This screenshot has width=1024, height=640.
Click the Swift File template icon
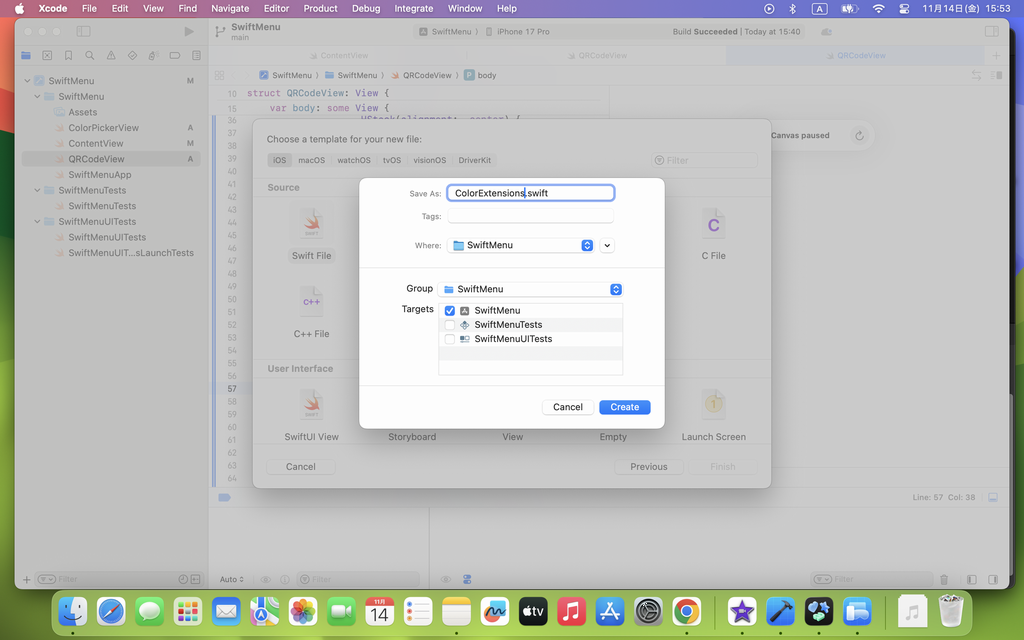coord(311,225)
